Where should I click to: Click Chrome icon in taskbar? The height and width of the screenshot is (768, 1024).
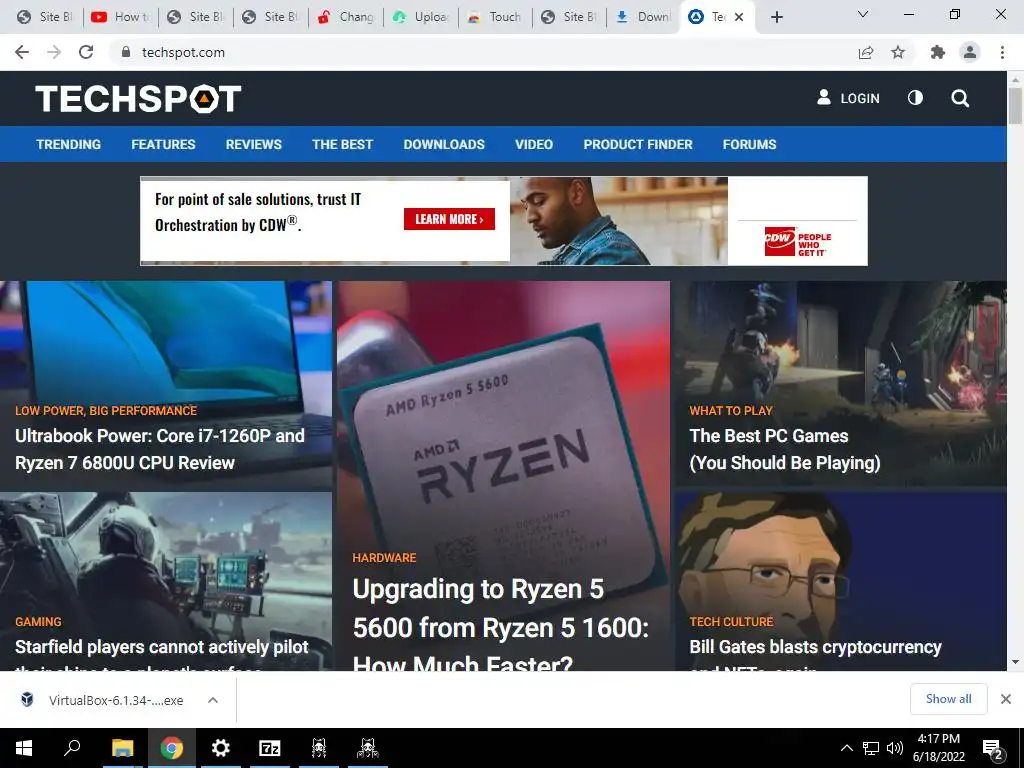click(x=171, y=748)
